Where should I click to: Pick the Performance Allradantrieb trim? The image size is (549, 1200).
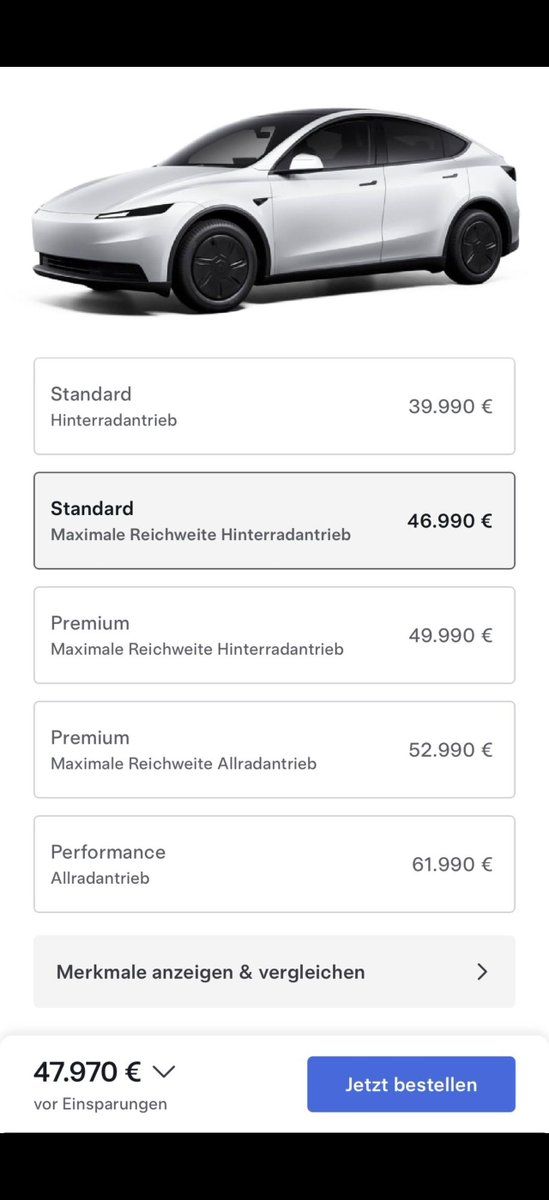[x=274, y=864]
